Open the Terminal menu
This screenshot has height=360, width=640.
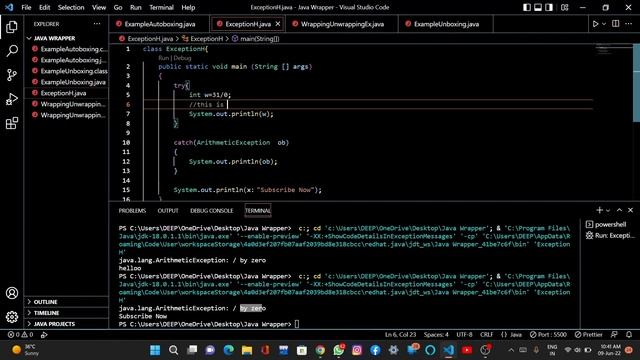coord(161,7)
